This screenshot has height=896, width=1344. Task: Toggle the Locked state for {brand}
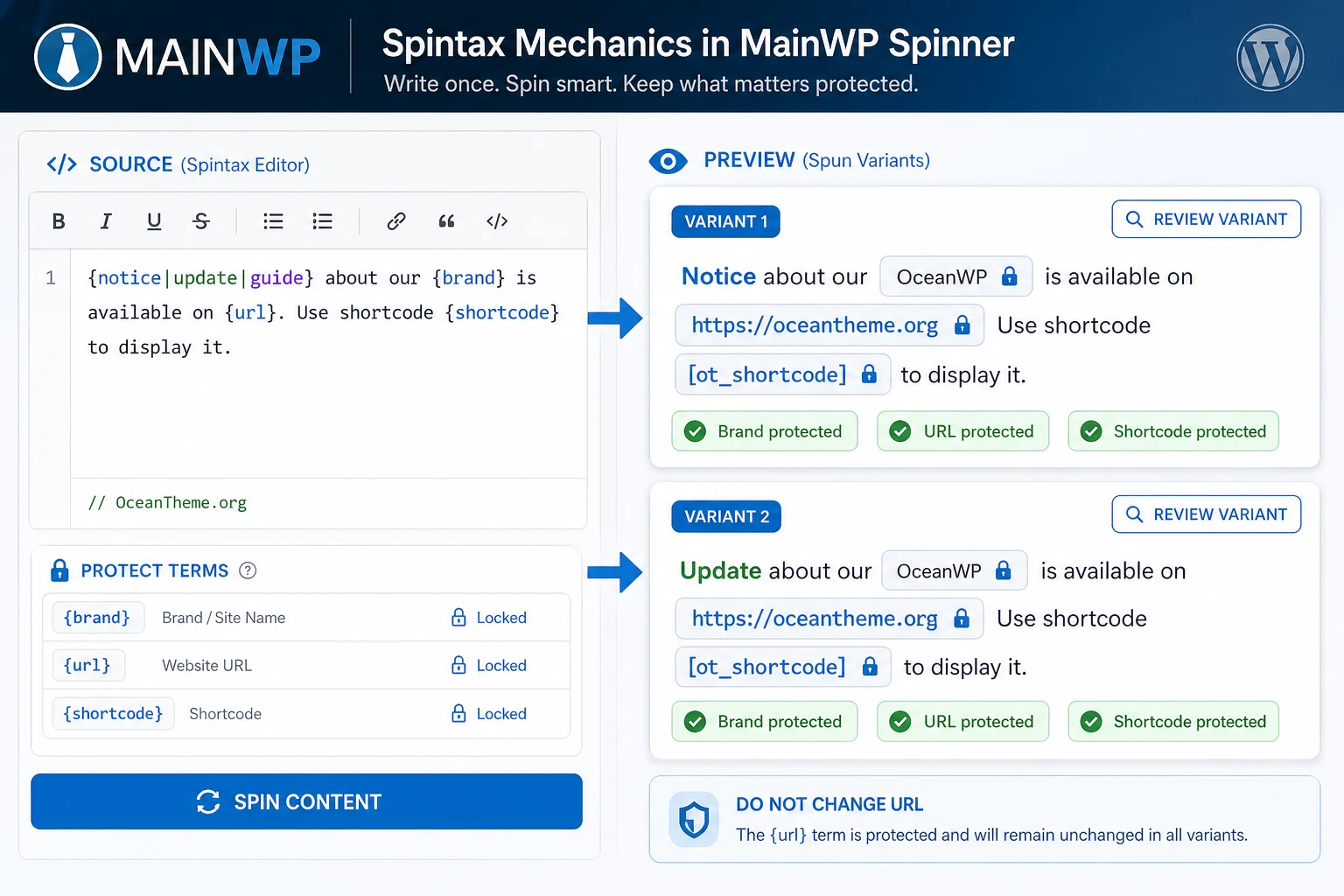click(x=488, y=618)
